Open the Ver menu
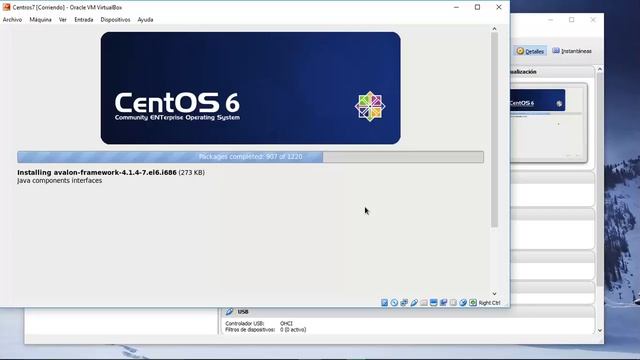Viewport: 640px width, 360px height. 62,20
